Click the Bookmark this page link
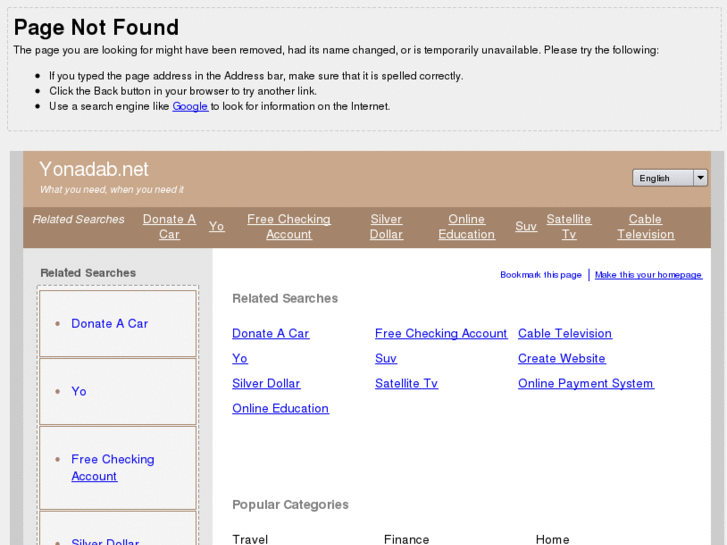Image resolution: width=727 pixels, height=545 pixels. pos(540,275)
